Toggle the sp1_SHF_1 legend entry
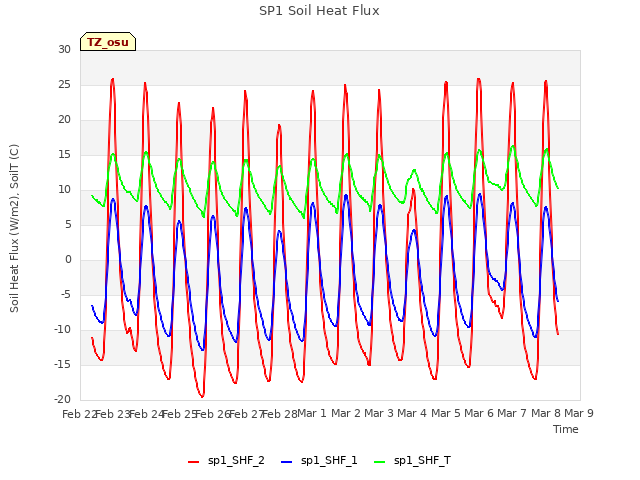This screenshot has height=480, width=640. 319,461
